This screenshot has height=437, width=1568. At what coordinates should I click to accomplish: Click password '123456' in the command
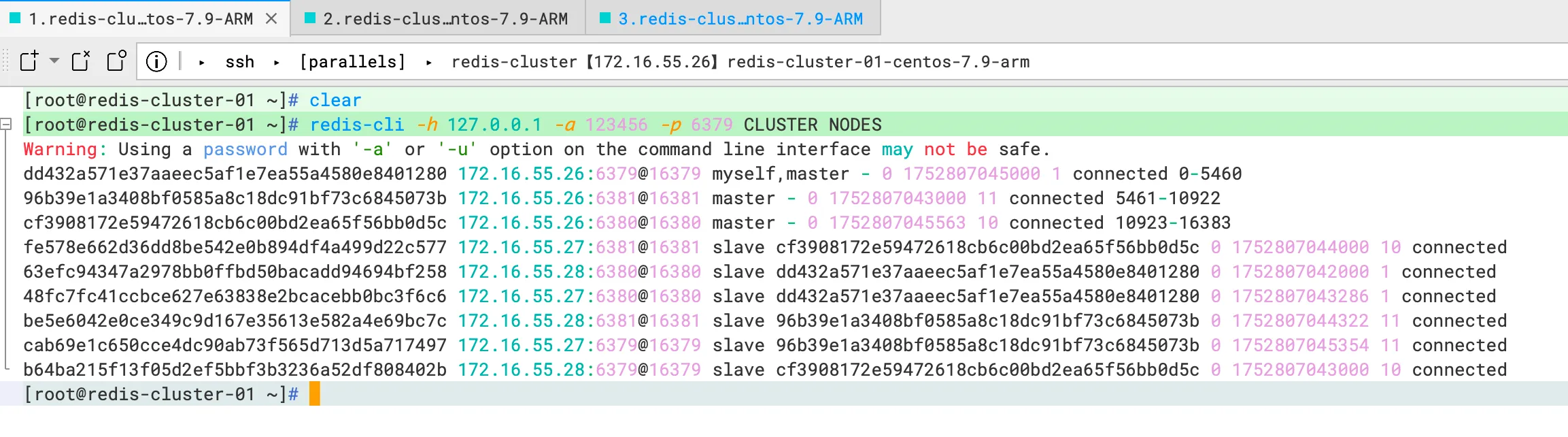coord(616,125)
